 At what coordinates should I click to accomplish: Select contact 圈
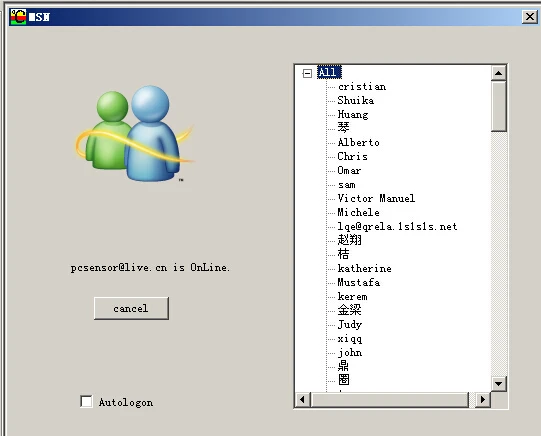coord(344,380)
